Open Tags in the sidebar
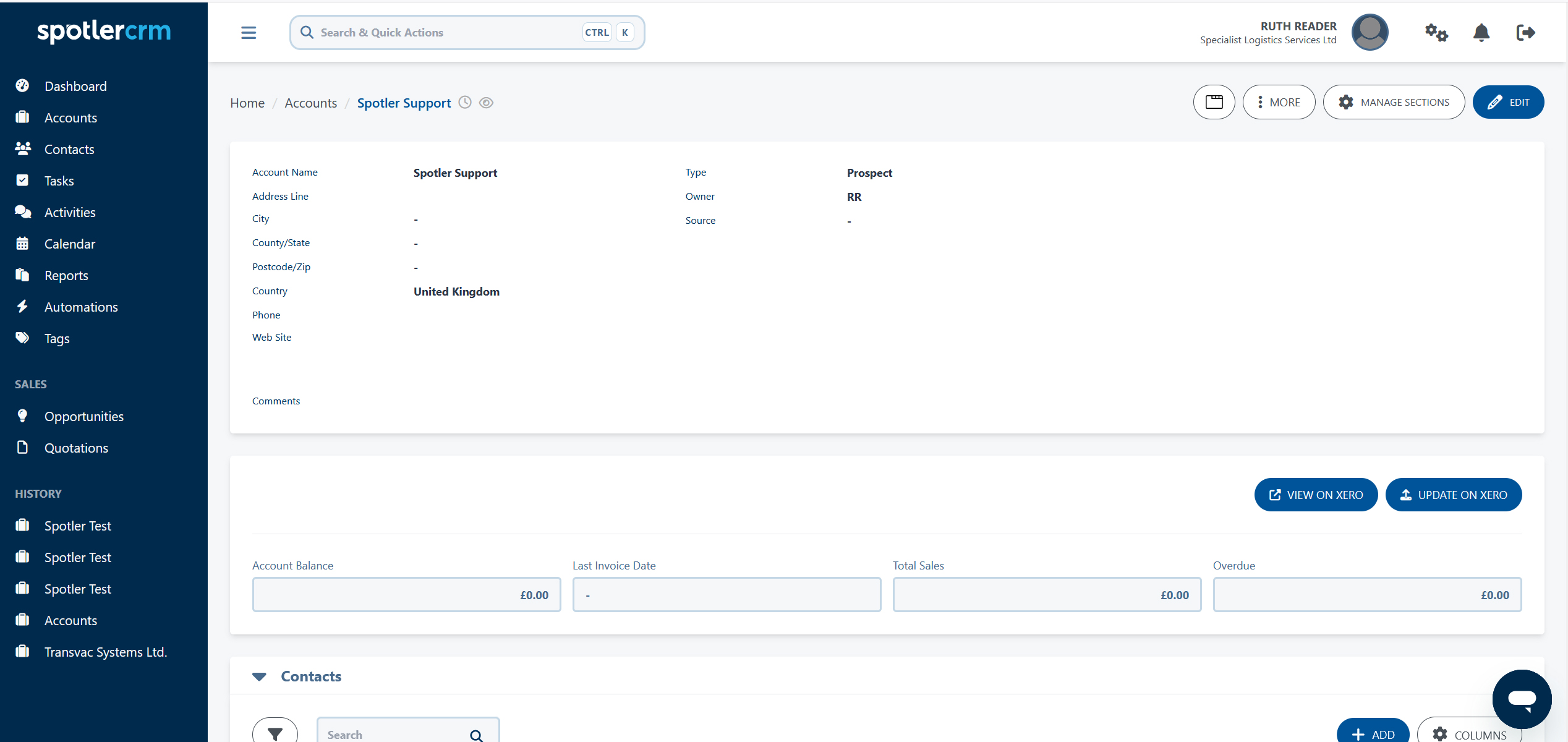The image size is (1568, 742). pos(57,338)
